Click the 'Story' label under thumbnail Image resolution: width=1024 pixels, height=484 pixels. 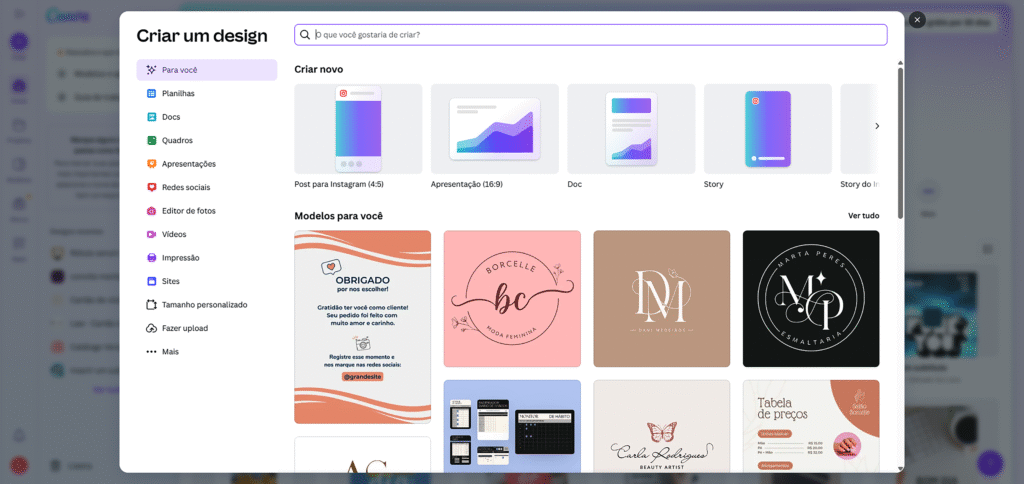[x=714, y=185]
